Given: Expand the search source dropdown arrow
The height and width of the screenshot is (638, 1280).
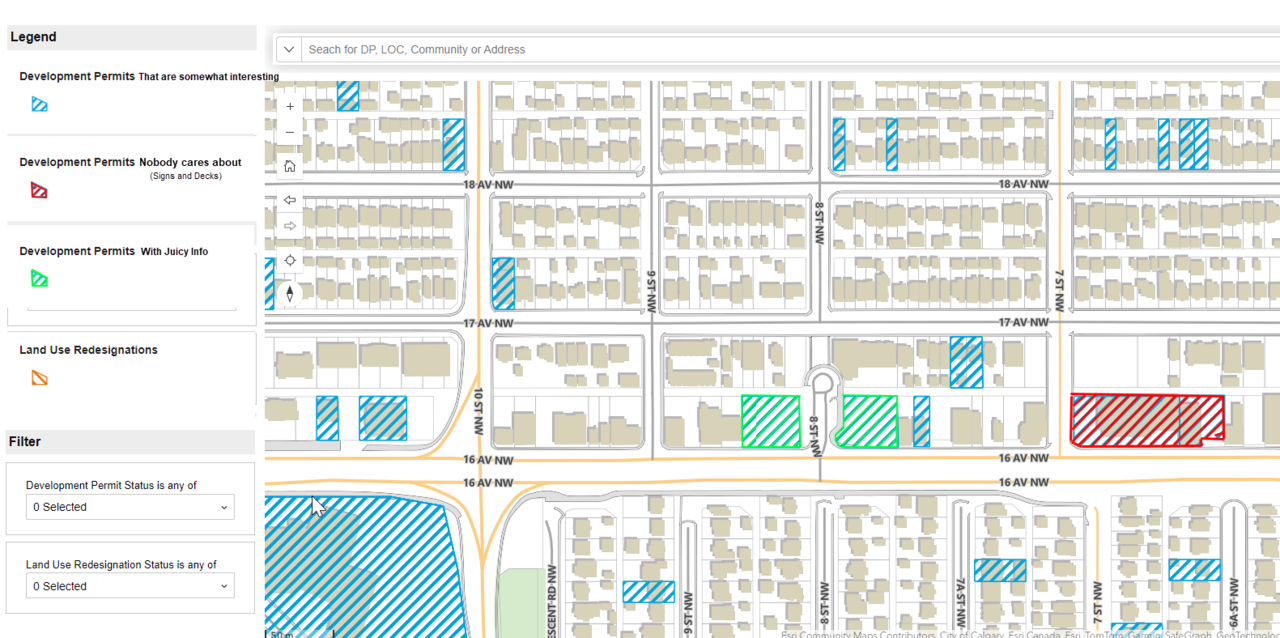Looking at the screenshot, I should pos(288,49).
